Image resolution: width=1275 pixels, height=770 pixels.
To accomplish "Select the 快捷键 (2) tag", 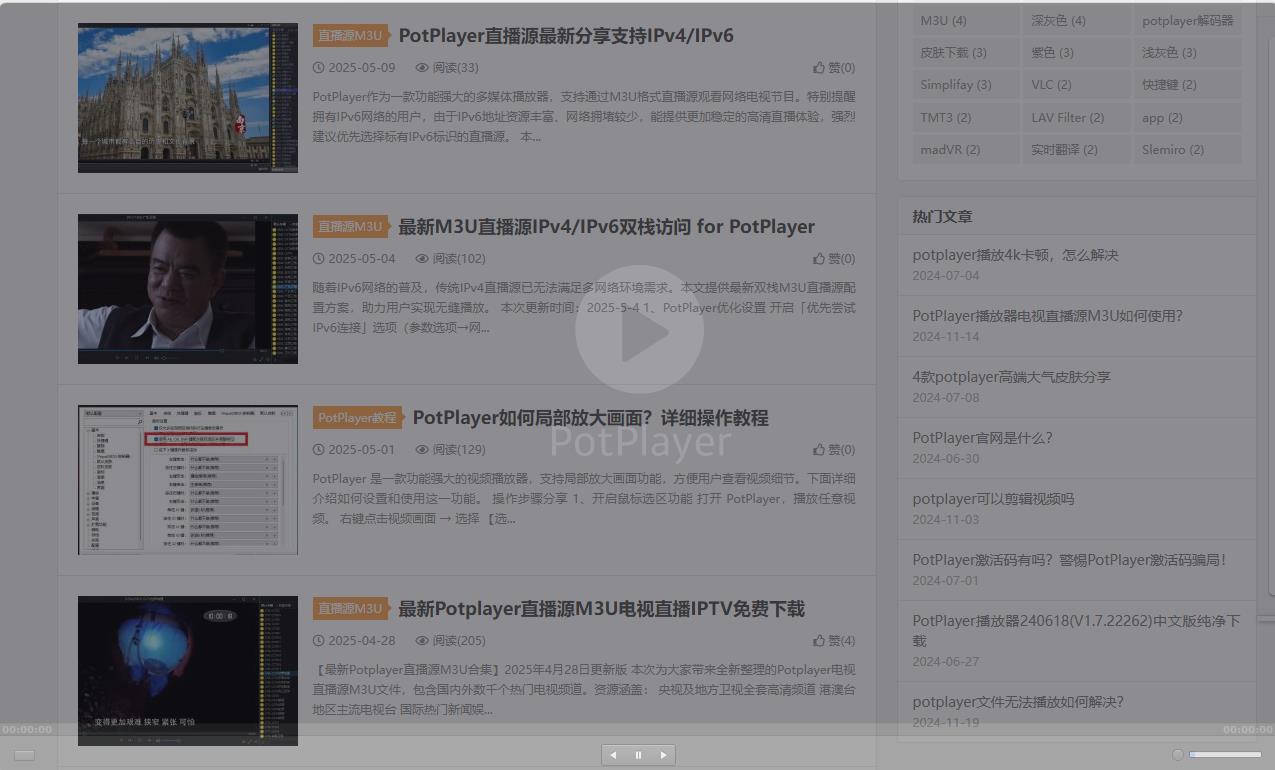I will coord(1188,85).
